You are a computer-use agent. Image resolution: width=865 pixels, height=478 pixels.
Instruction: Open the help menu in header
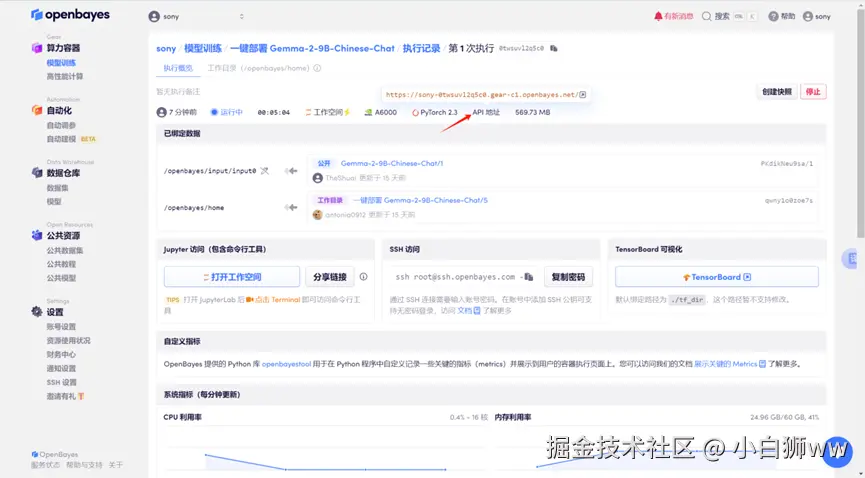(x=782, y=17)
